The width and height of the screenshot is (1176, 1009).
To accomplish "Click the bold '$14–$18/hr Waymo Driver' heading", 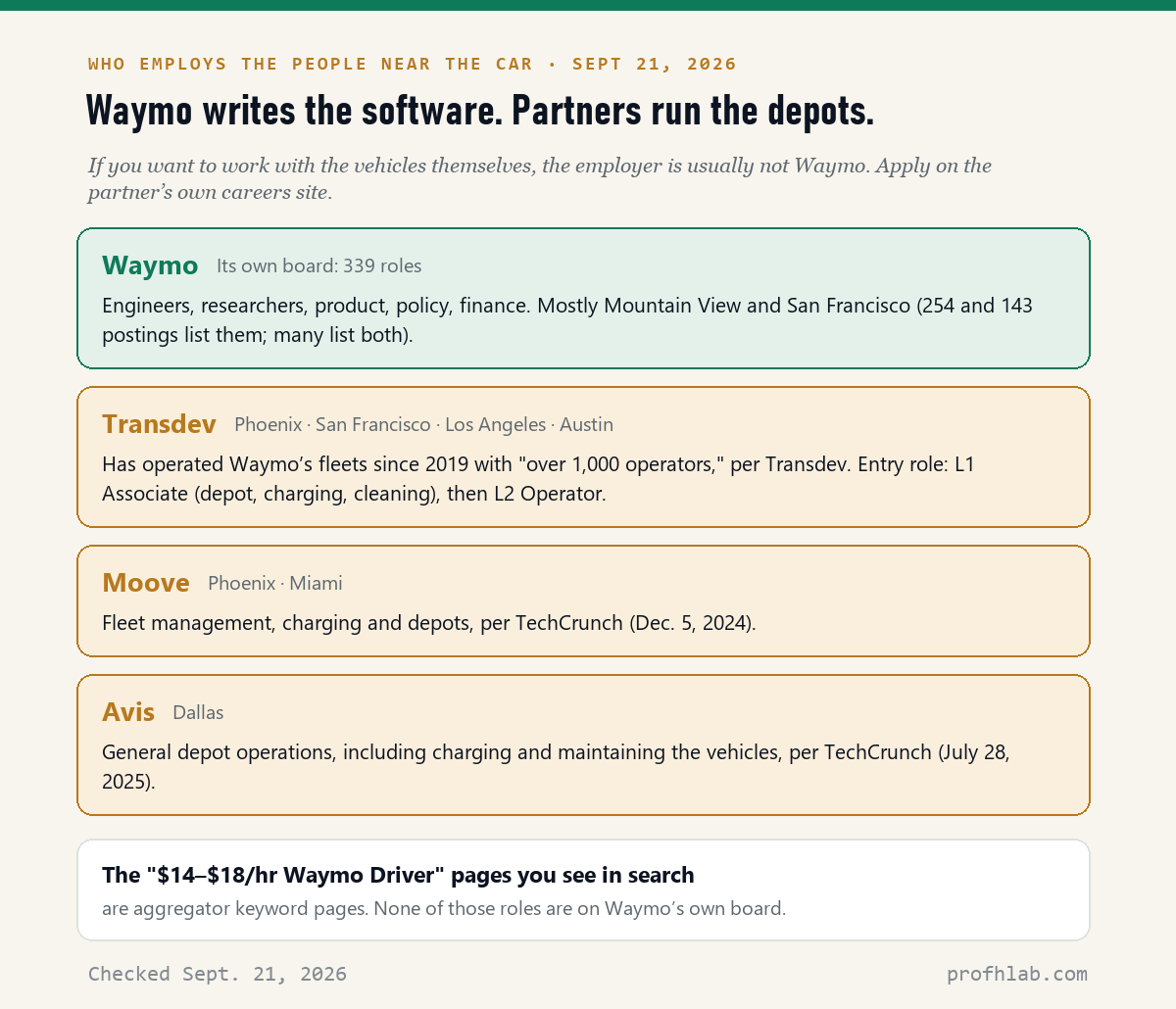I will point(398,875).
